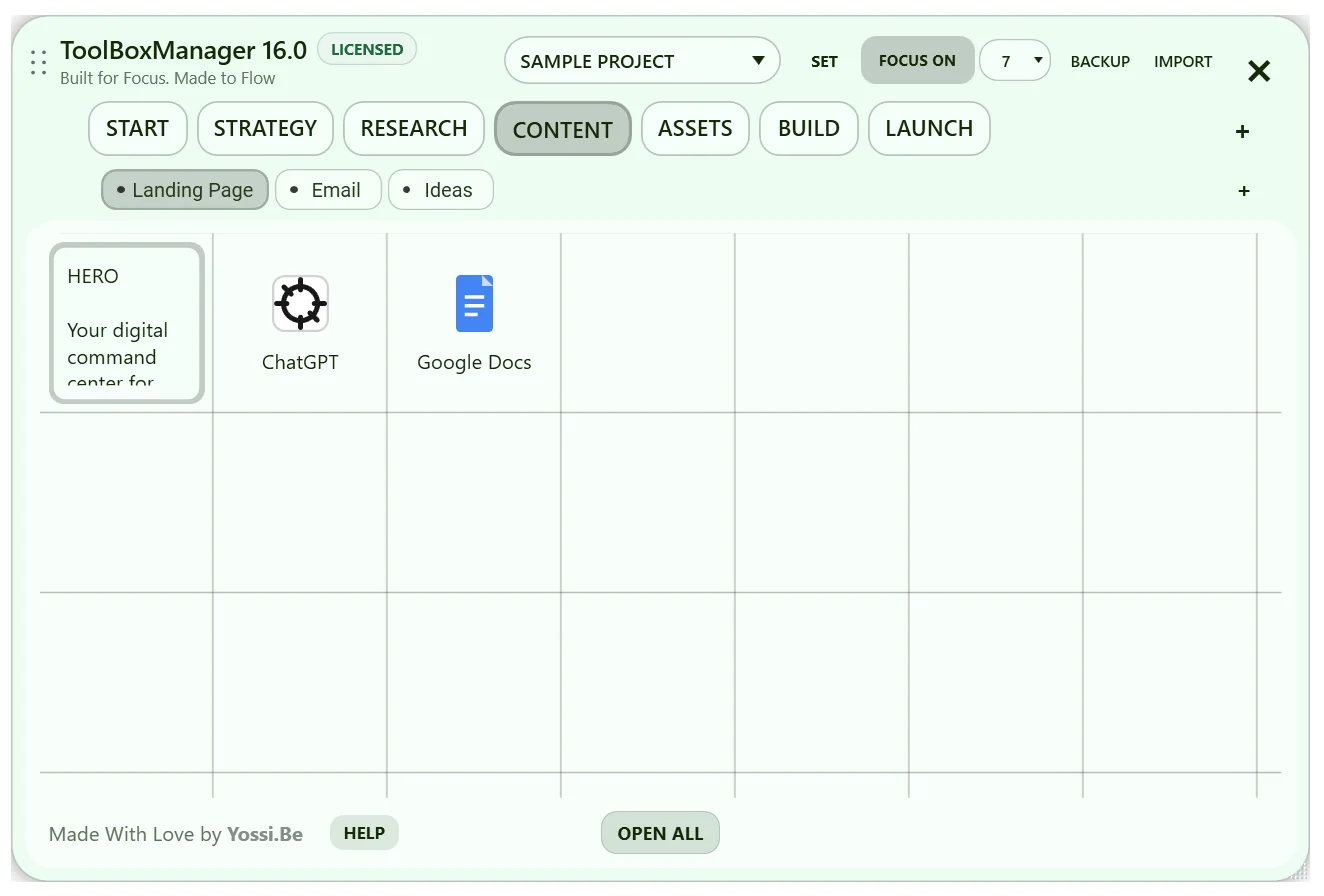Select the HERO note card
The image size is (1324, 896).
[x=127, y=324]
